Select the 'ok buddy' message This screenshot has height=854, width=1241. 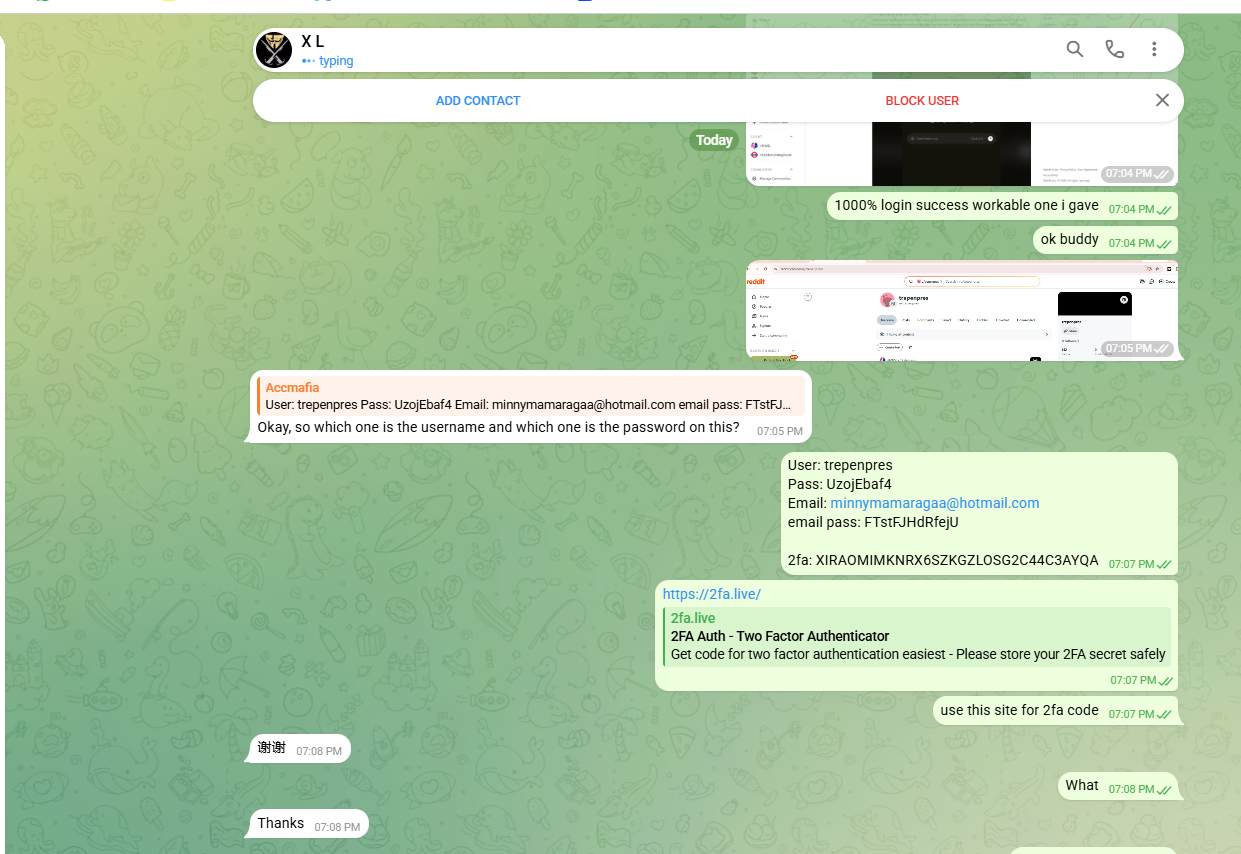[1105, 240]
